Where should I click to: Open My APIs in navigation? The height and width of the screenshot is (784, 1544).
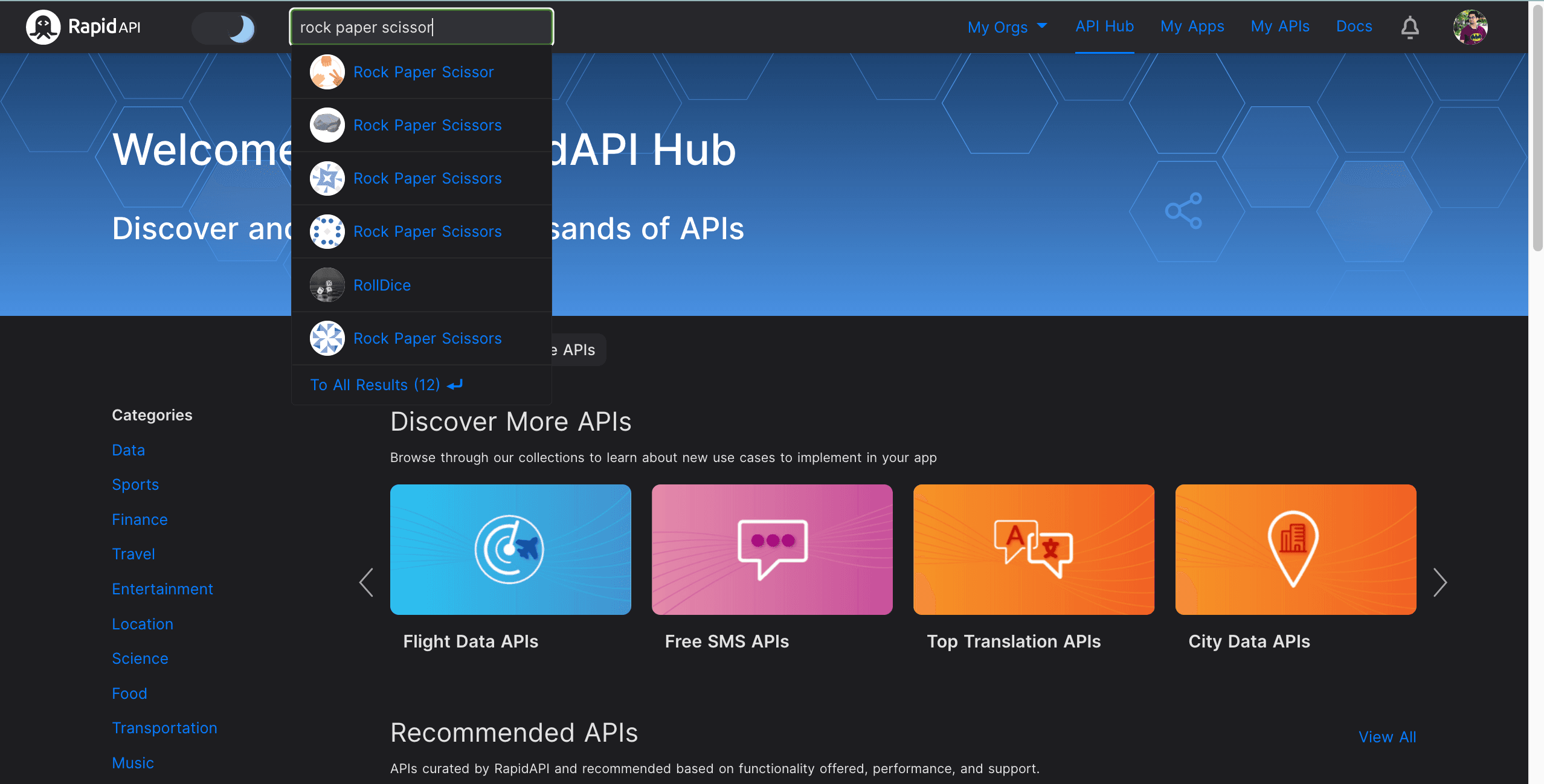coord(1280,27)
